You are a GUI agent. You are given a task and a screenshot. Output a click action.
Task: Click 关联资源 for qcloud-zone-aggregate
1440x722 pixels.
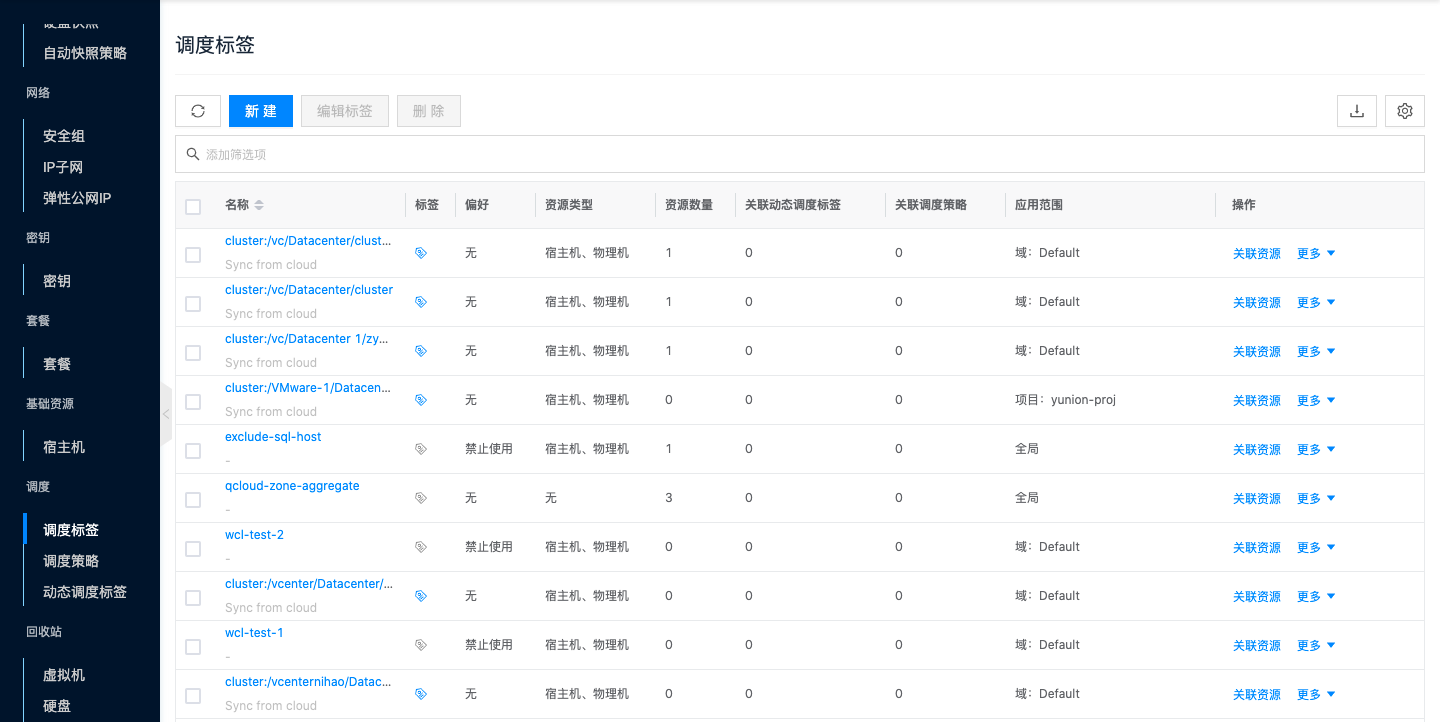pos(1257,499)
